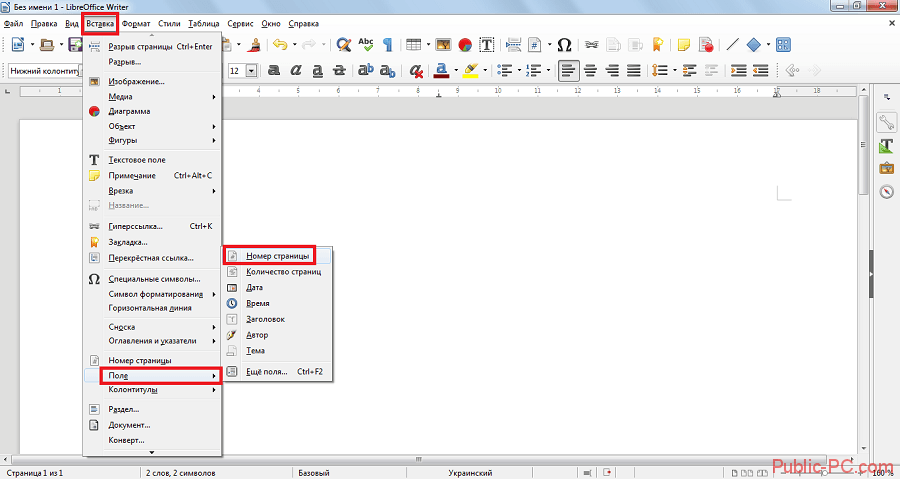
Task: Click the Insert Text Box toolbar icon
Action: 488,45
